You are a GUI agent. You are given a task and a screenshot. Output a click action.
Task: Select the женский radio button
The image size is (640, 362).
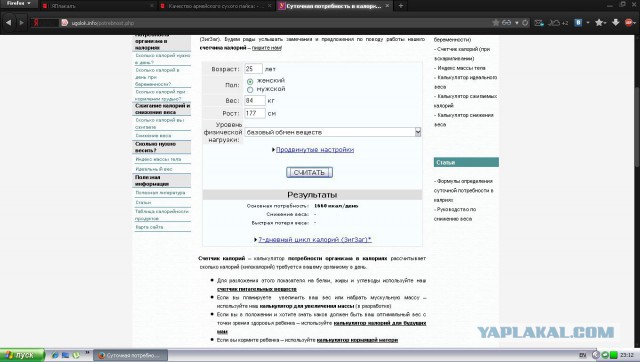point(250,81)
